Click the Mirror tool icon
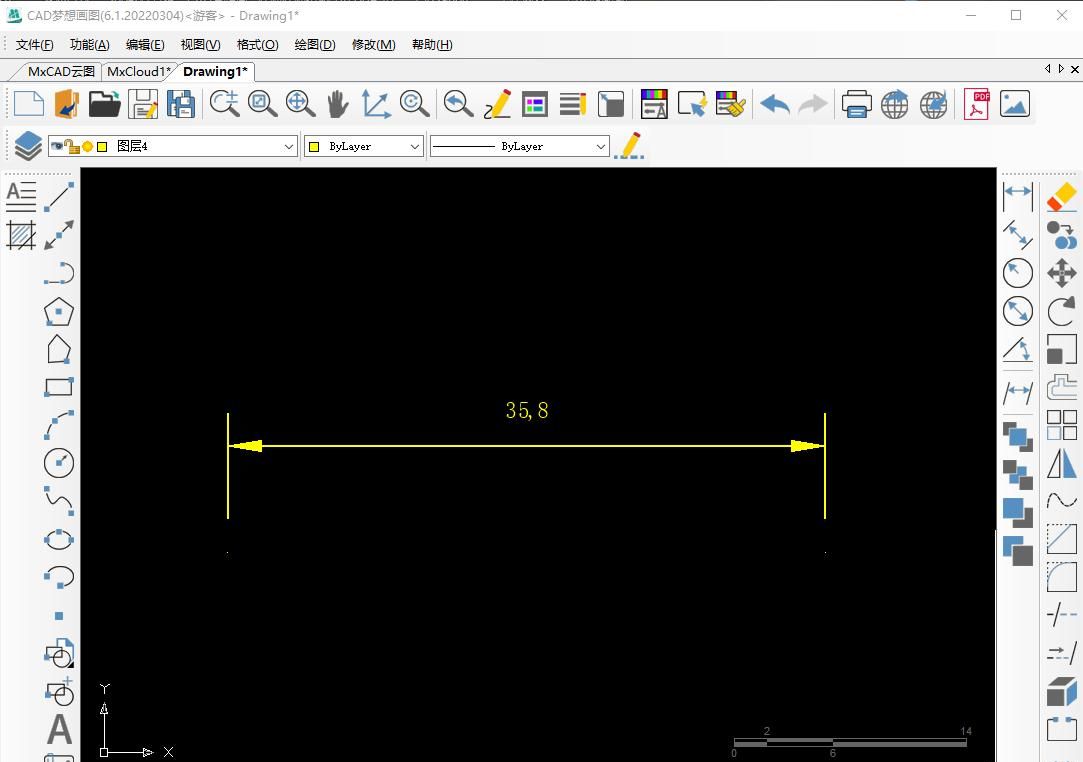This screenshot has height=762, width=1083. pos(1061,463)
